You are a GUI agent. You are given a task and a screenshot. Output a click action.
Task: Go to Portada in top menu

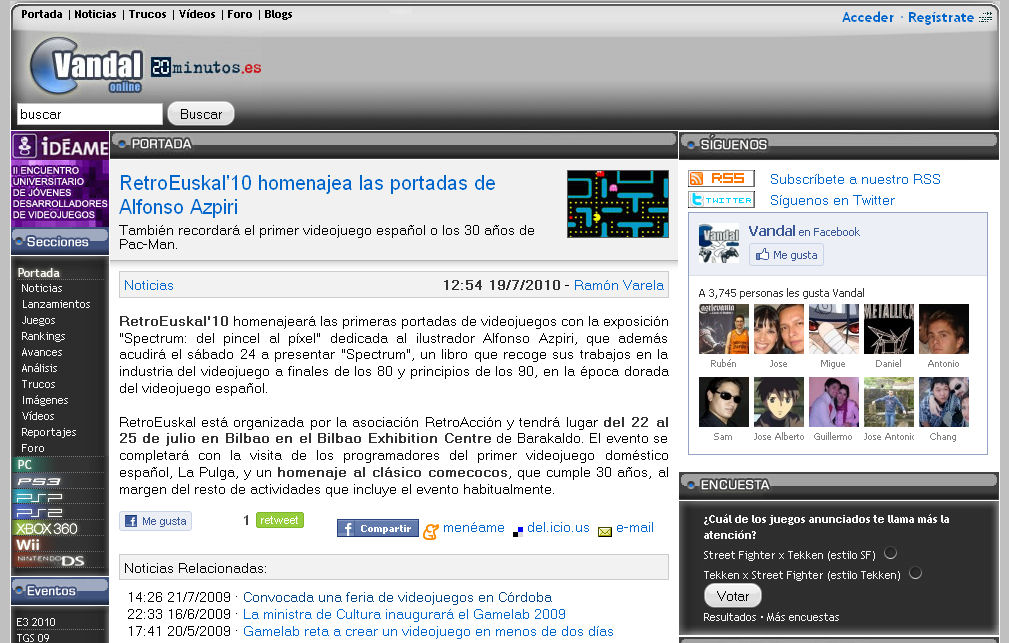42,14
